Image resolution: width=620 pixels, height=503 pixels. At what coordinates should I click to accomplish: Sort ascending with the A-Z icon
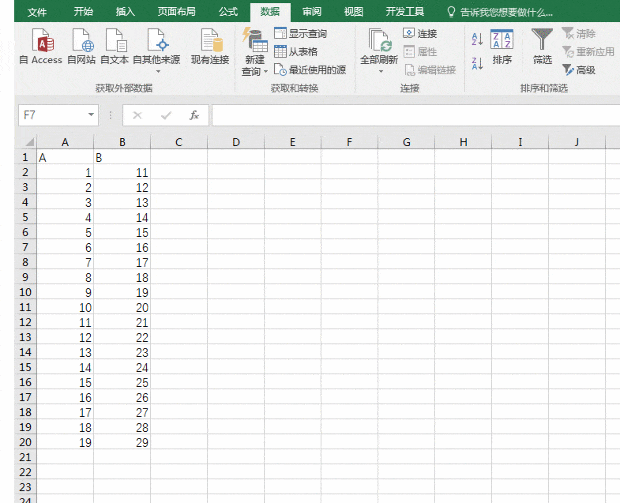[x=476, y=38]
